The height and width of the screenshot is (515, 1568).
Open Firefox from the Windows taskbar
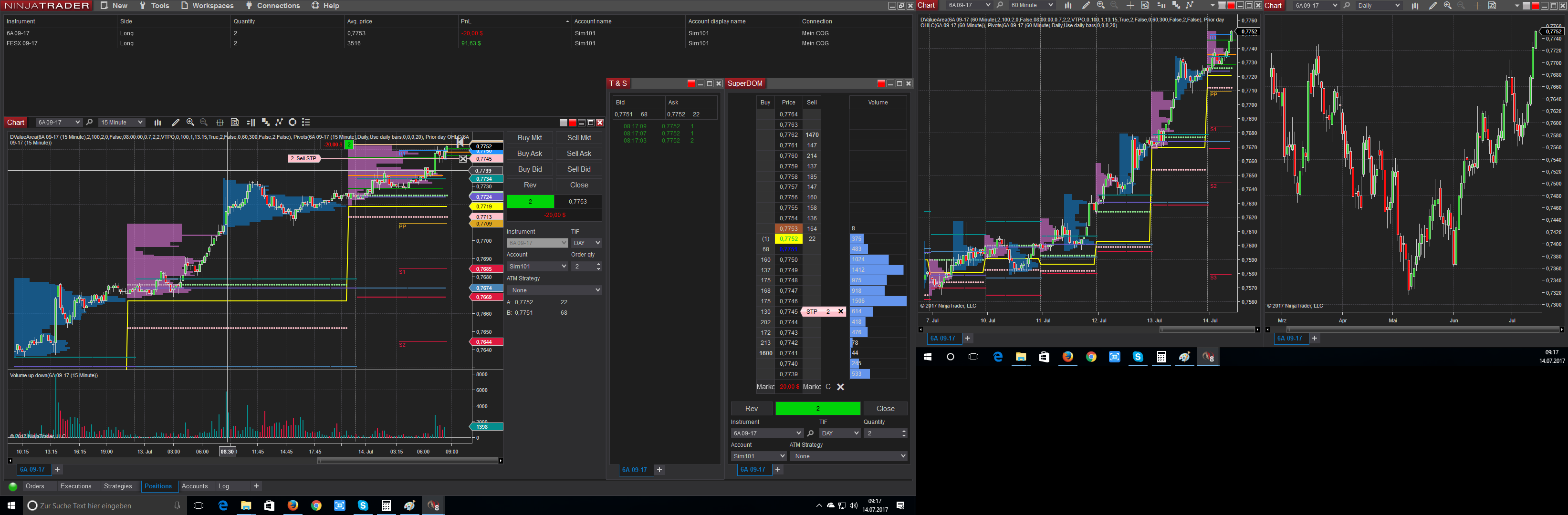[293, 505]
